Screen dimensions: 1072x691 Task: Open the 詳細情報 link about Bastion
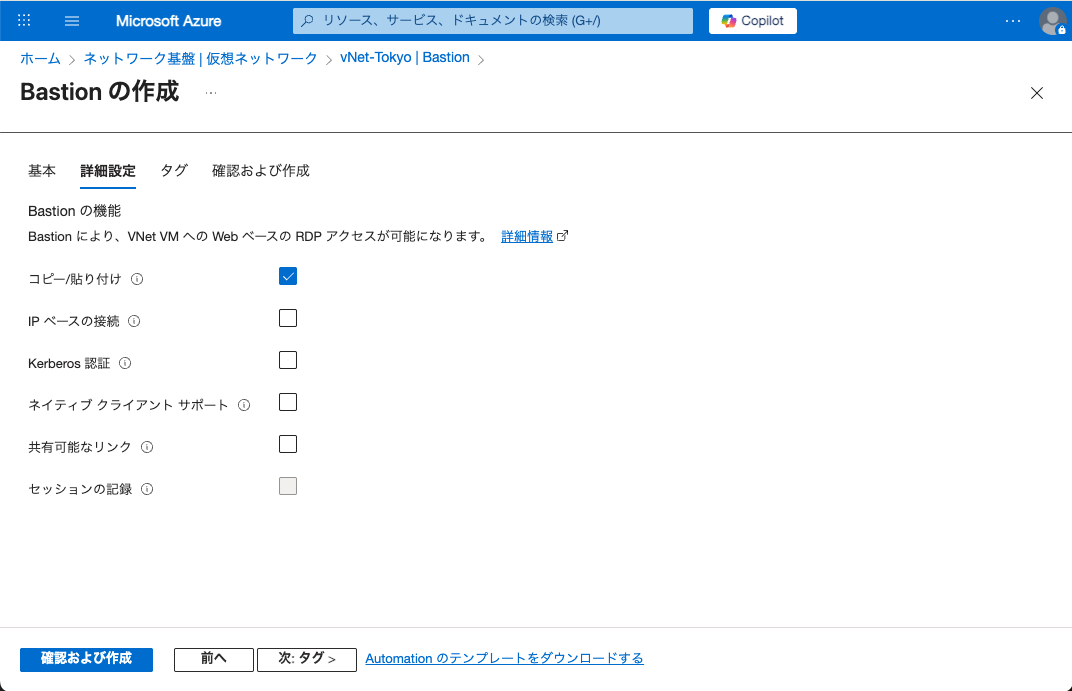[528, 235]
